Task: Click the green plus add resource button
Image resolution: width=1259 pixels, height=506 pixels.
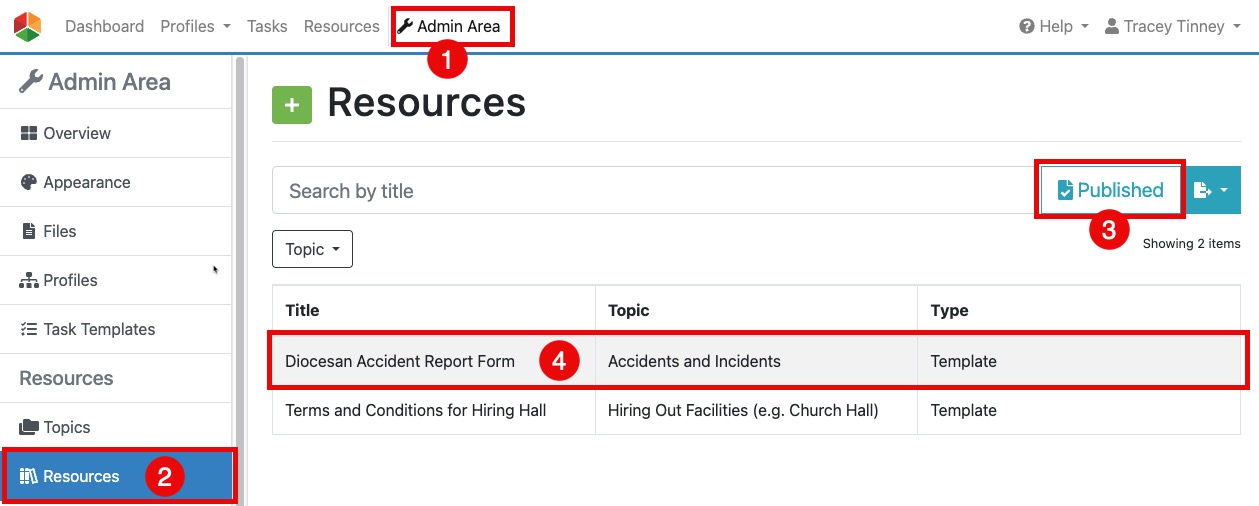Action: pos(292,105)
